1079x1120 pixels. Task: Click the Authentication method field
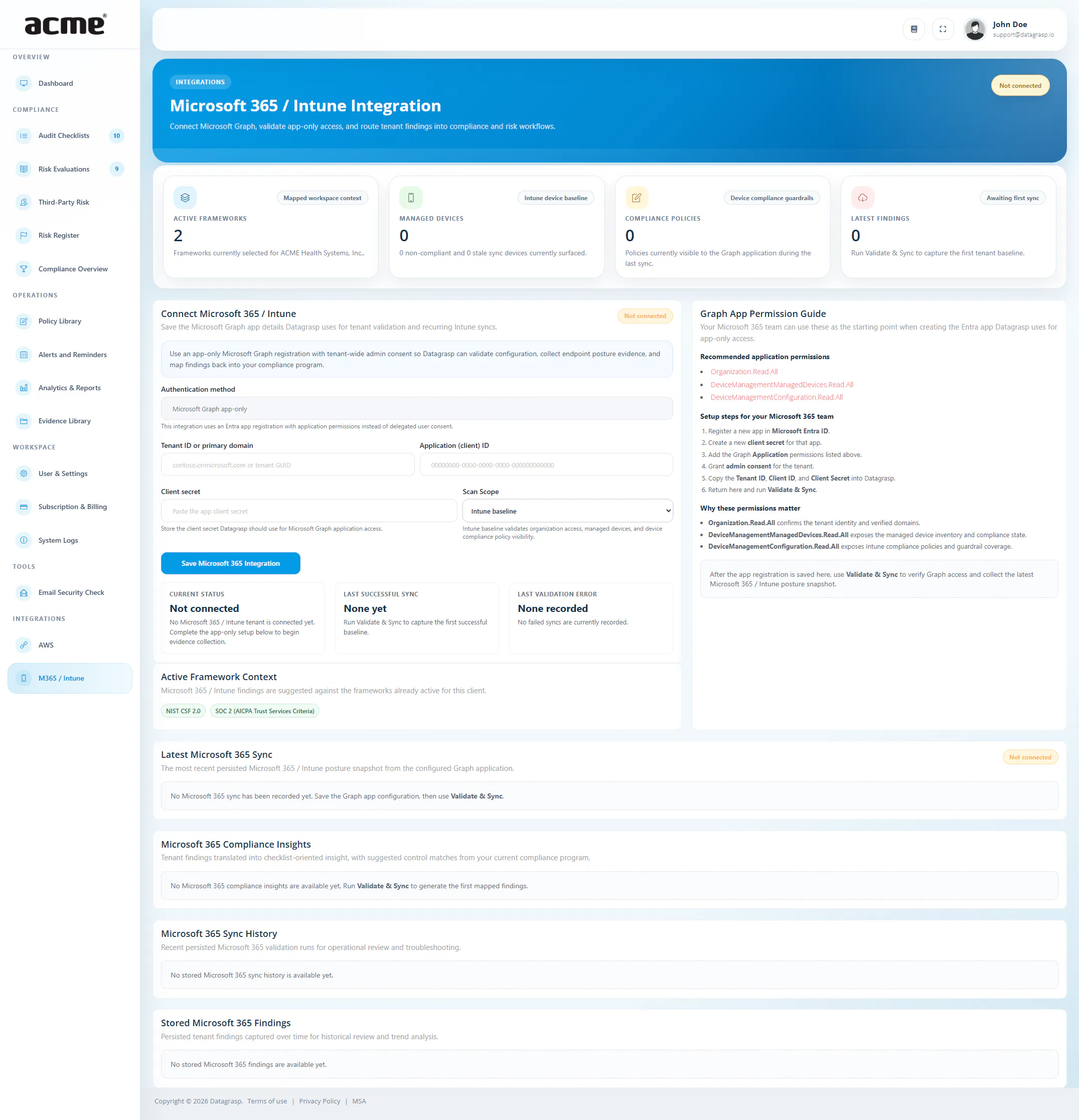417,409
